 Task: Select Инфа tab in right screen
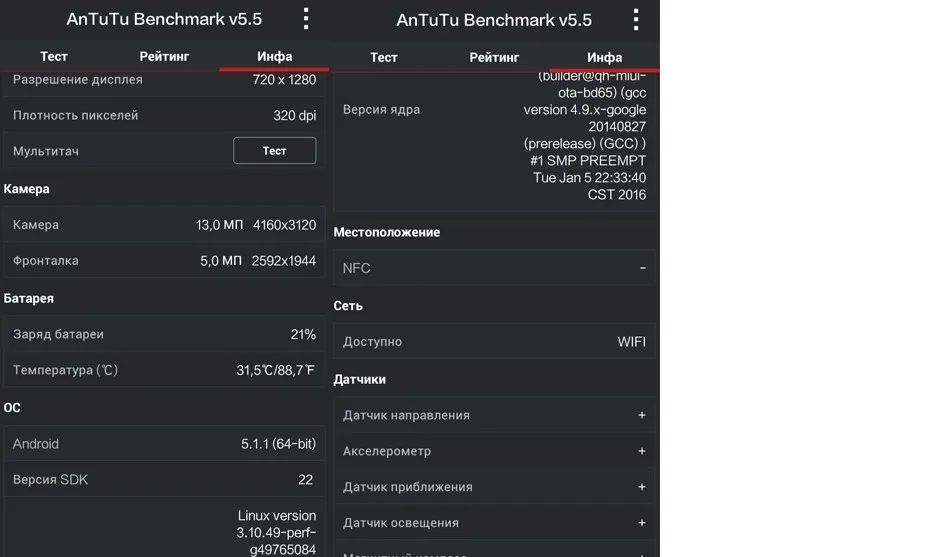click(604, 58)
